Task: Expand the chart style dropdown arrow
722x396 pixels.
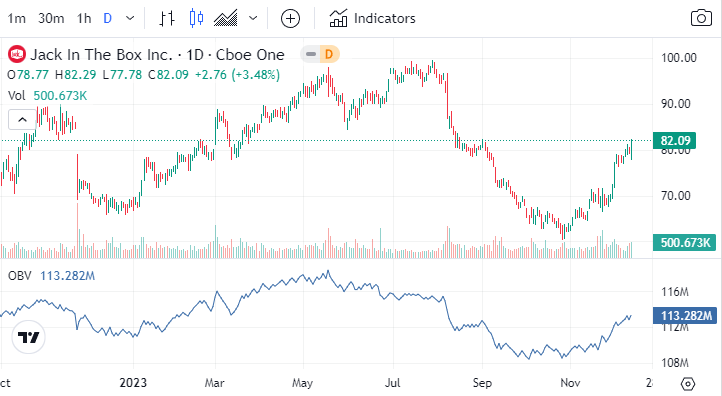Action: tap(253, 18)
